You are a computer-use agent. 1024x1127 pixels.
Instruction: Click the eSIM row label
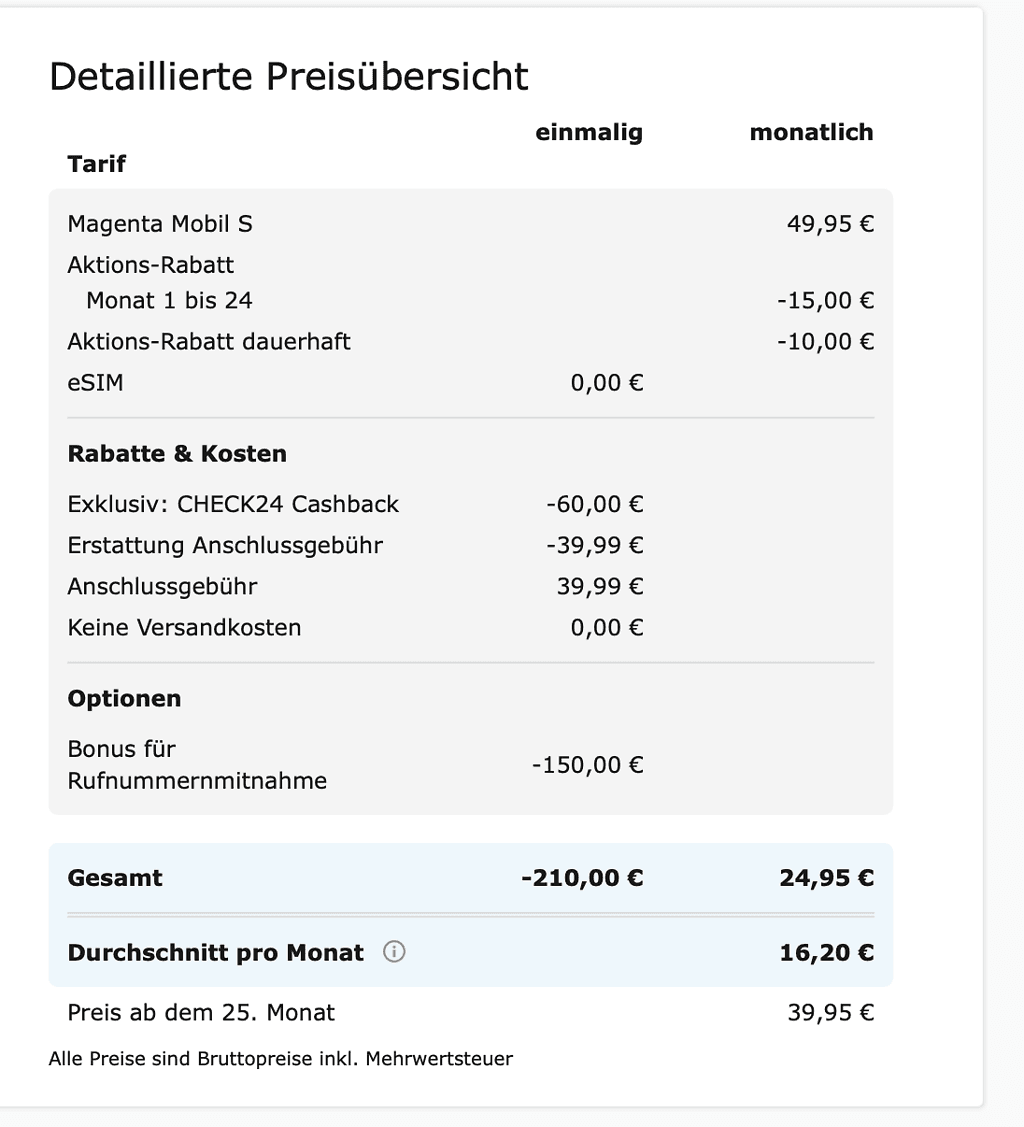(96, 382)
